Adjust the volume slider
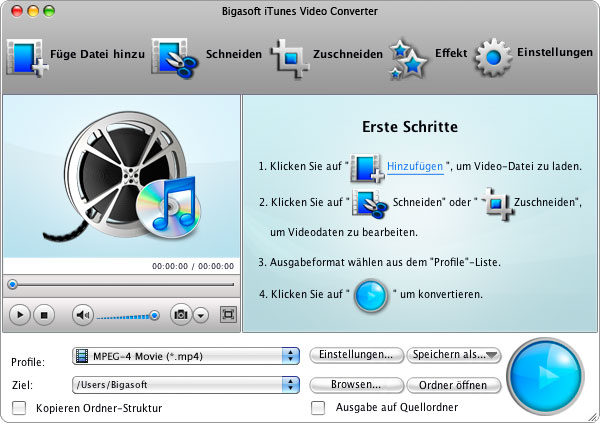The image size is (600, 423). pyautogui.click(x=128, y=316)
